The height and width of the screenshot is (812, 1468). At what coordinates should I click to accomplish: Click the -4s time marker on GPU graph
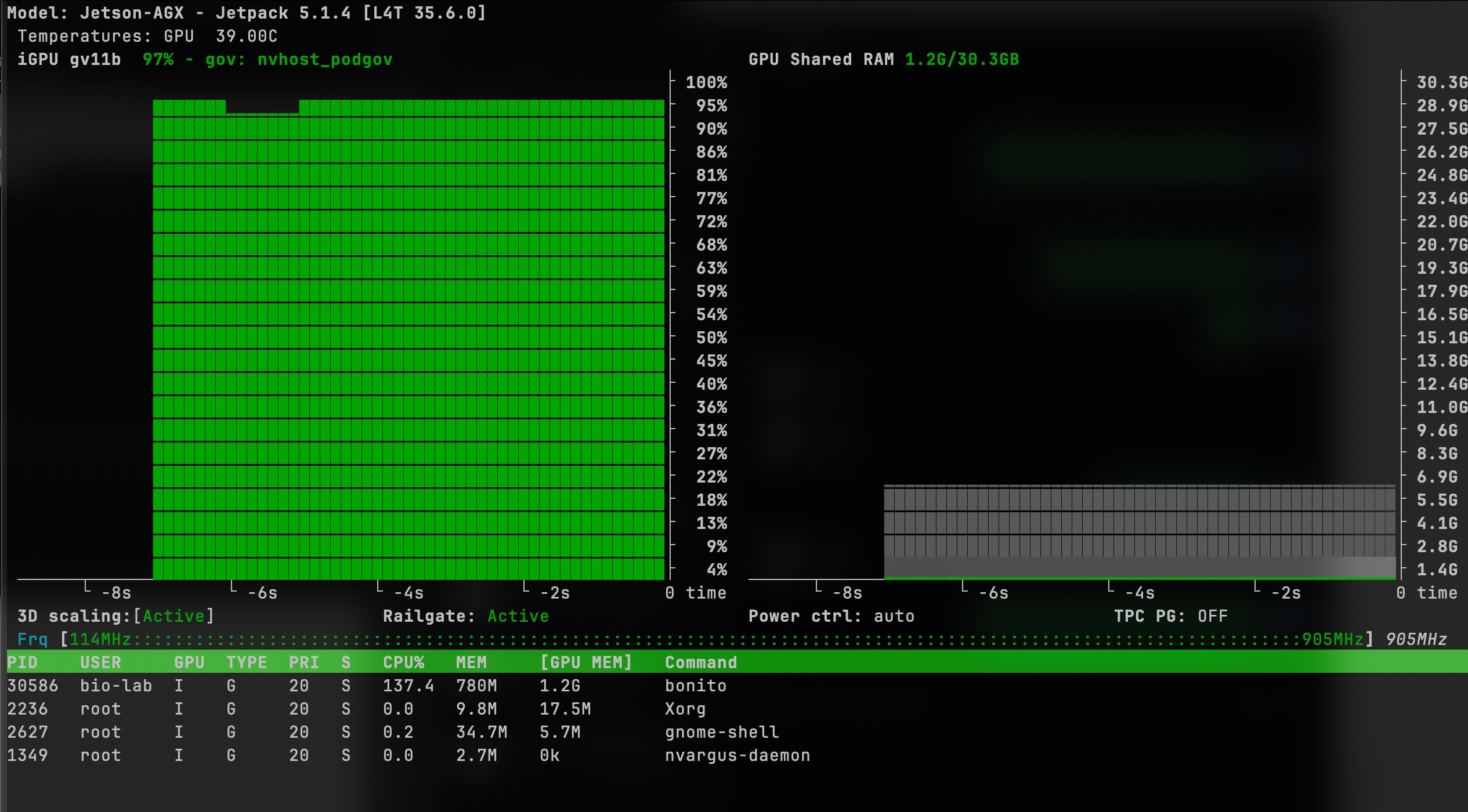(x=408, y=593)
